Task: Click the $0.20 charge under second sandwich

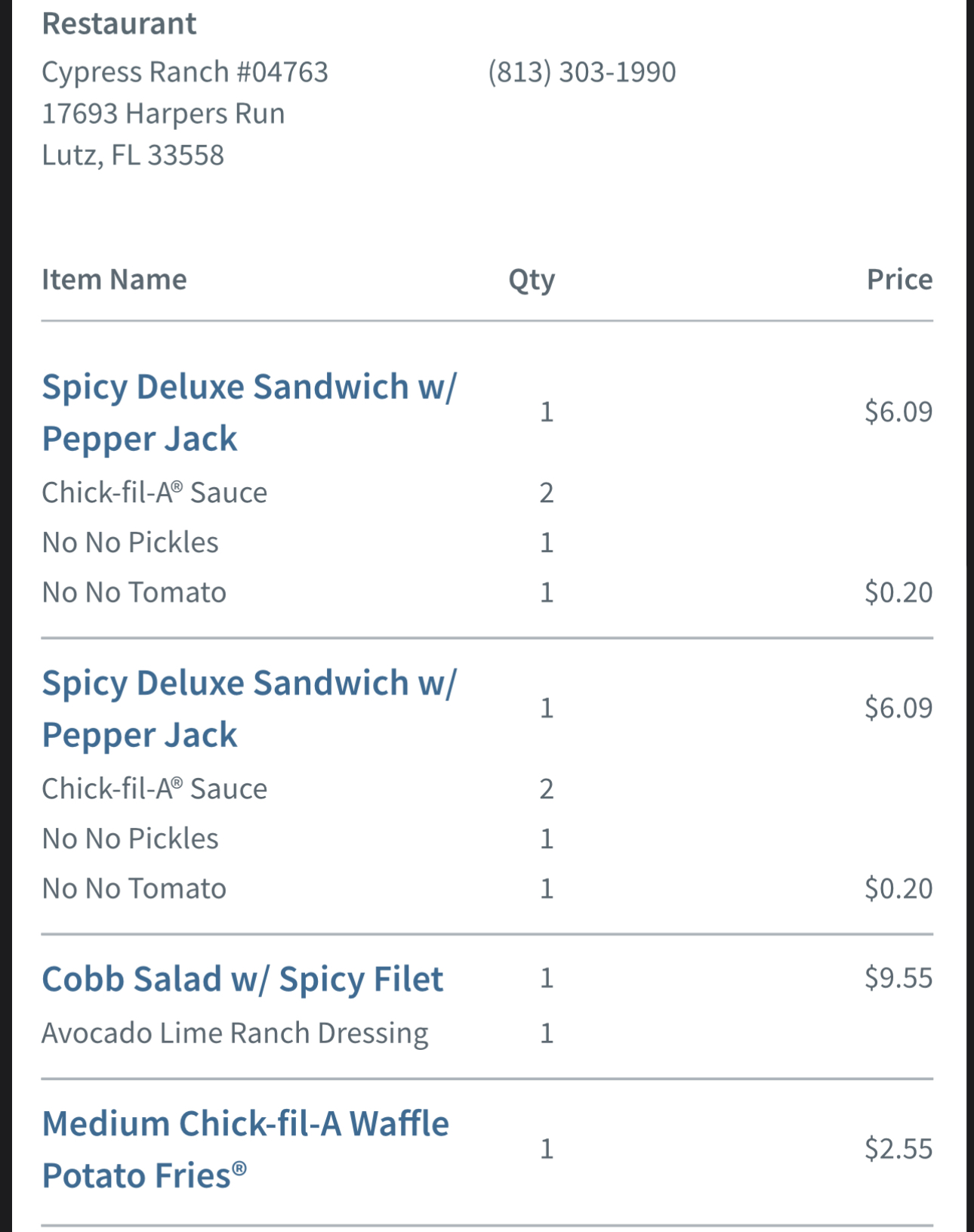Action: pyautogui.click(x=898, y=888)
